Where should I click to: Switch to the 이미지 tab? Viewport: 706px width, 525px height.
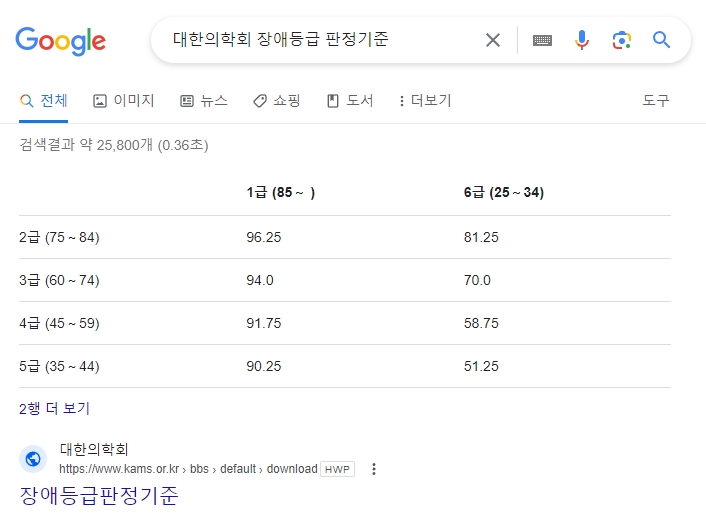click(124, 100)
